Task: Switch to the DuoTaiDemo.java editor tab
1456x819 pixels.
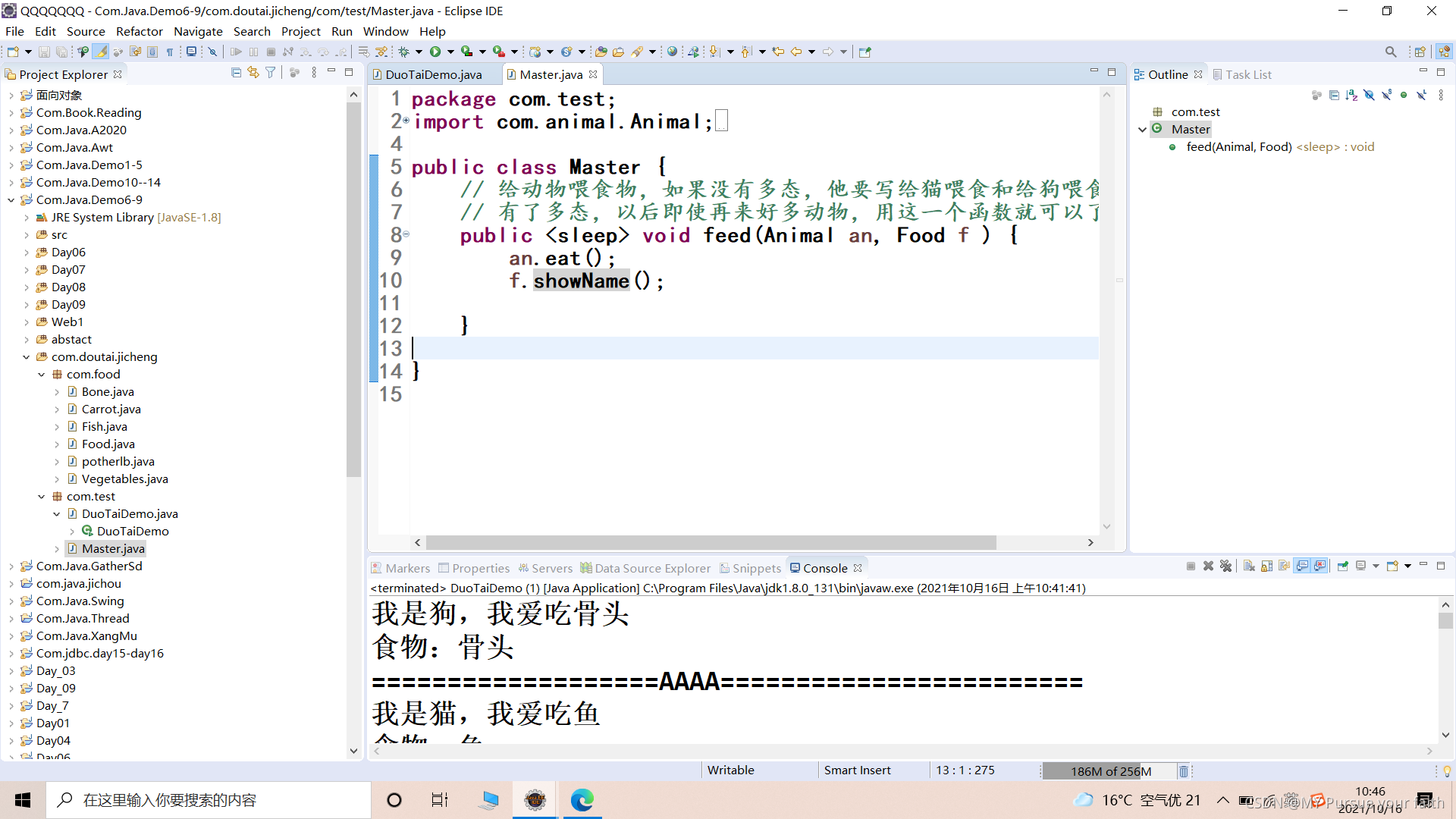Action: pos(433,74)
